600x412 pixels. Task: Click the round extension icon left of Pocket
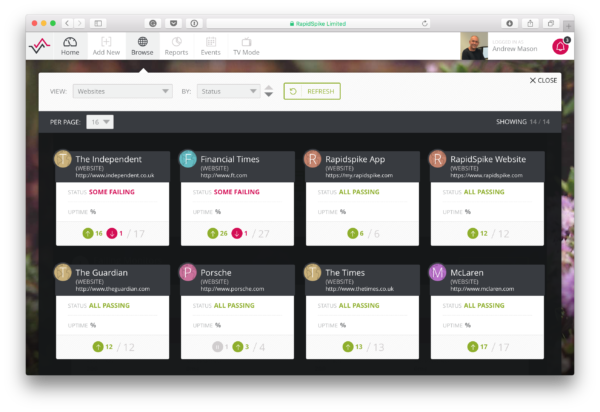click(x=153, y=23)
